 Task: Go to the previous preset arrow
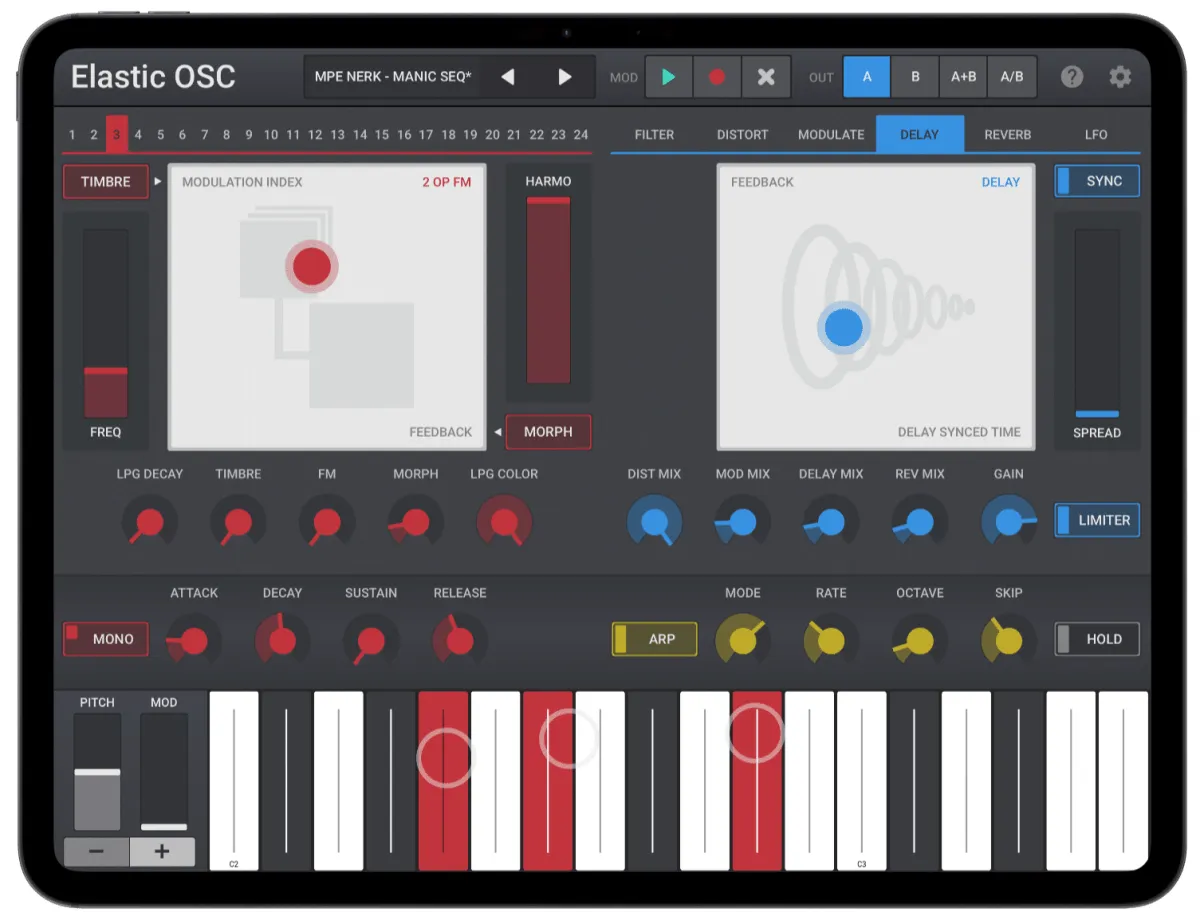tap(508, 77)
